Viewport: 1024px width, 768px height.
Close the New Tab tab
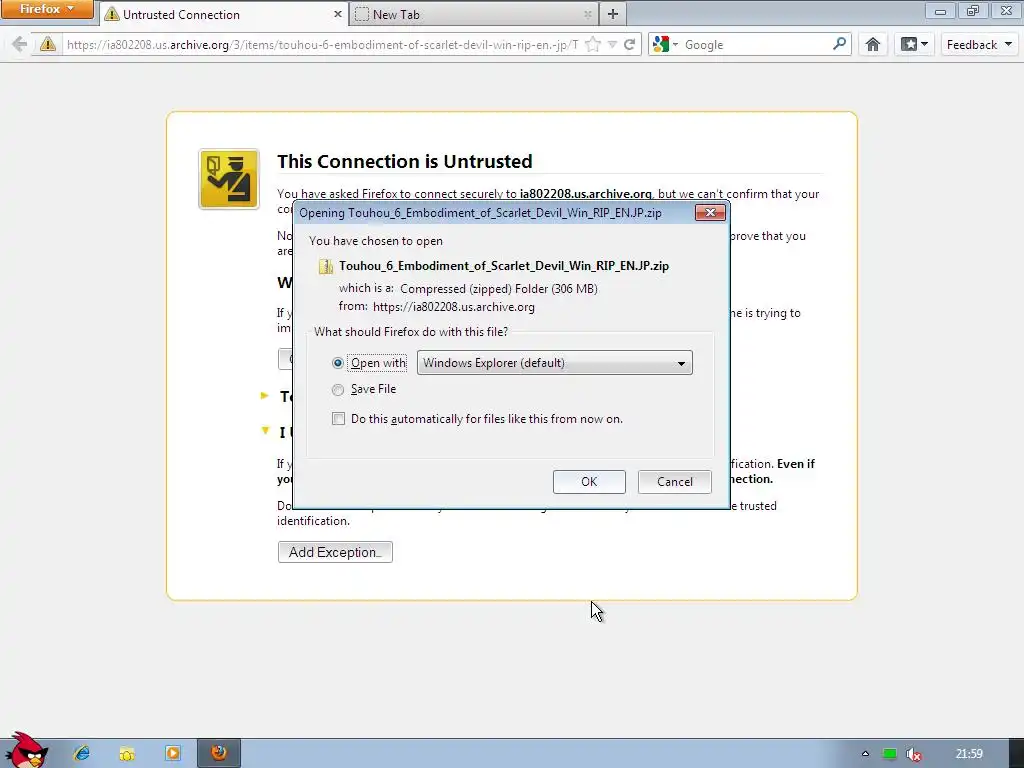[x=587, y=14]
